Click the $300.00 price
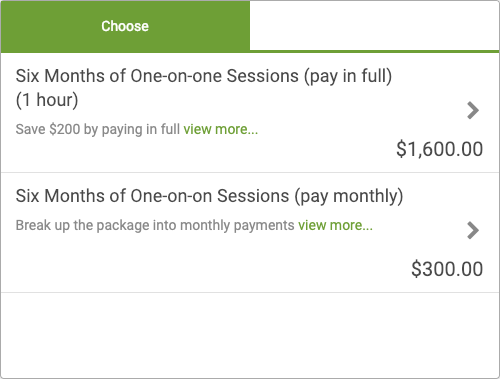 (447, 269)
